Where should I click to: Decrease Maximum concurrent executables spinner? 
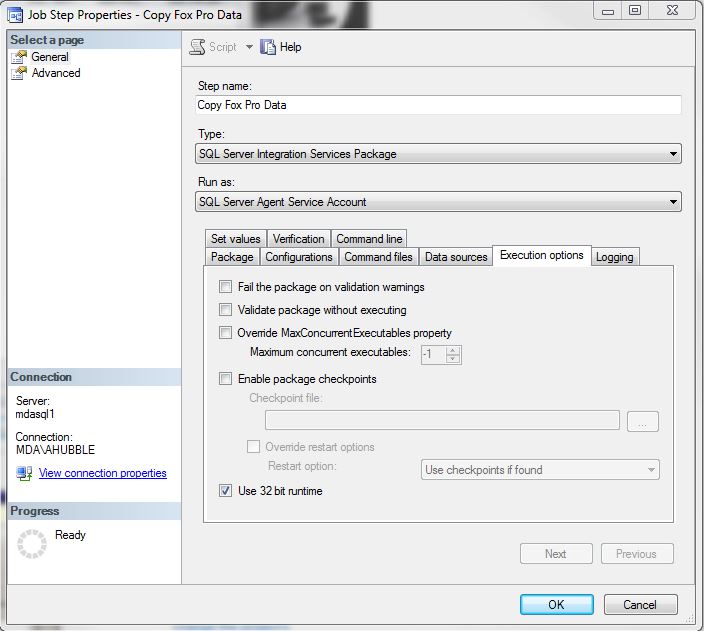(x=453, y=358)
